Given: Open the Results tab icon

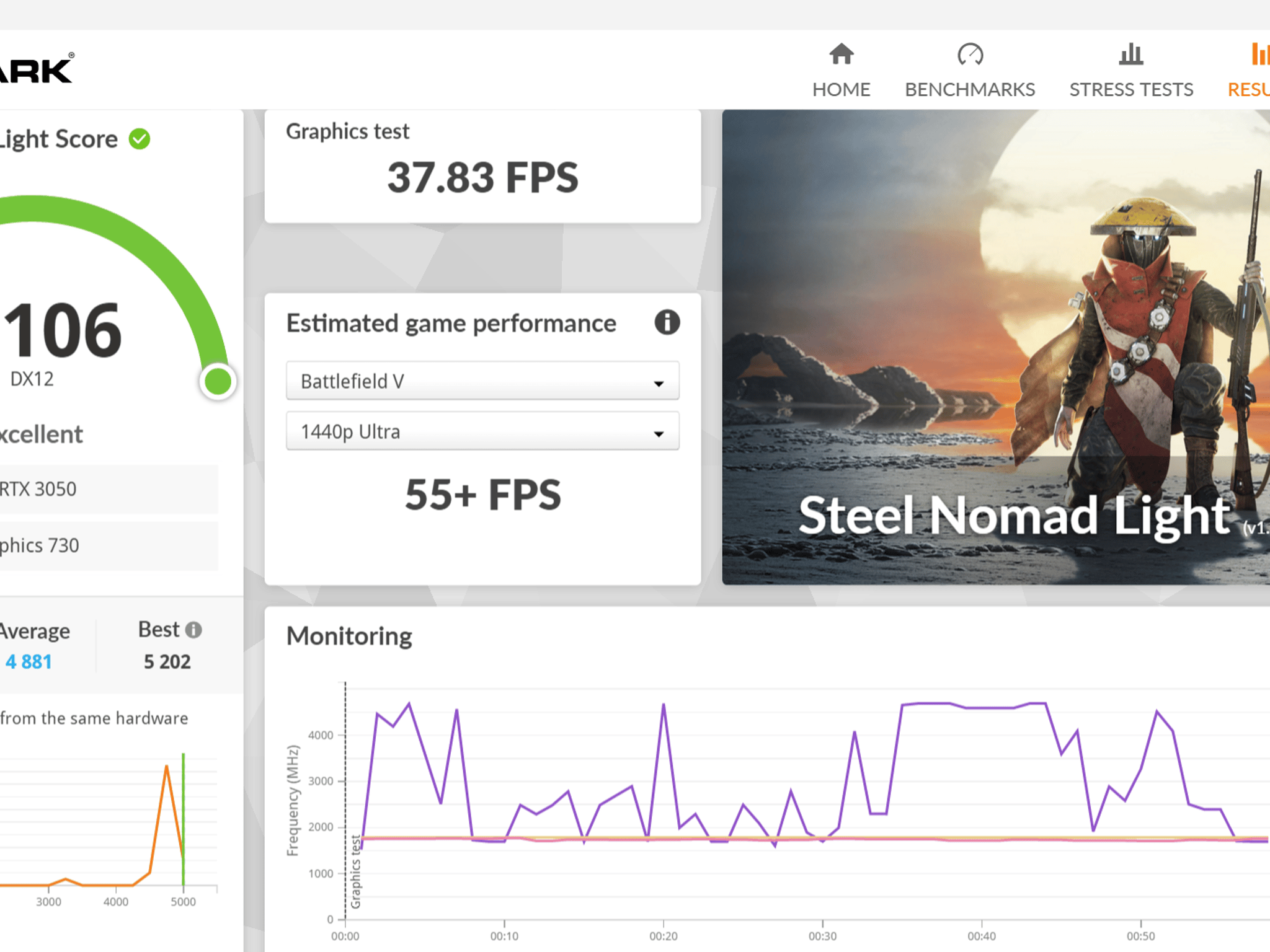Looking at the screenshot, I should click(x=1260, y=54).
